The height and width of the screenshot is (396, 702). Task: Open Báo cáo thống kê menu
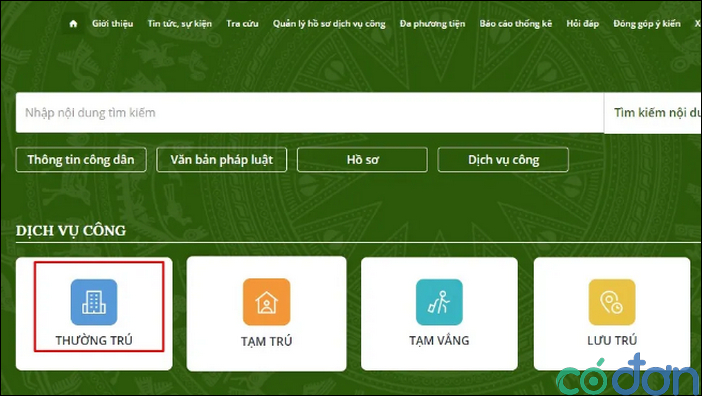point(516,24)
